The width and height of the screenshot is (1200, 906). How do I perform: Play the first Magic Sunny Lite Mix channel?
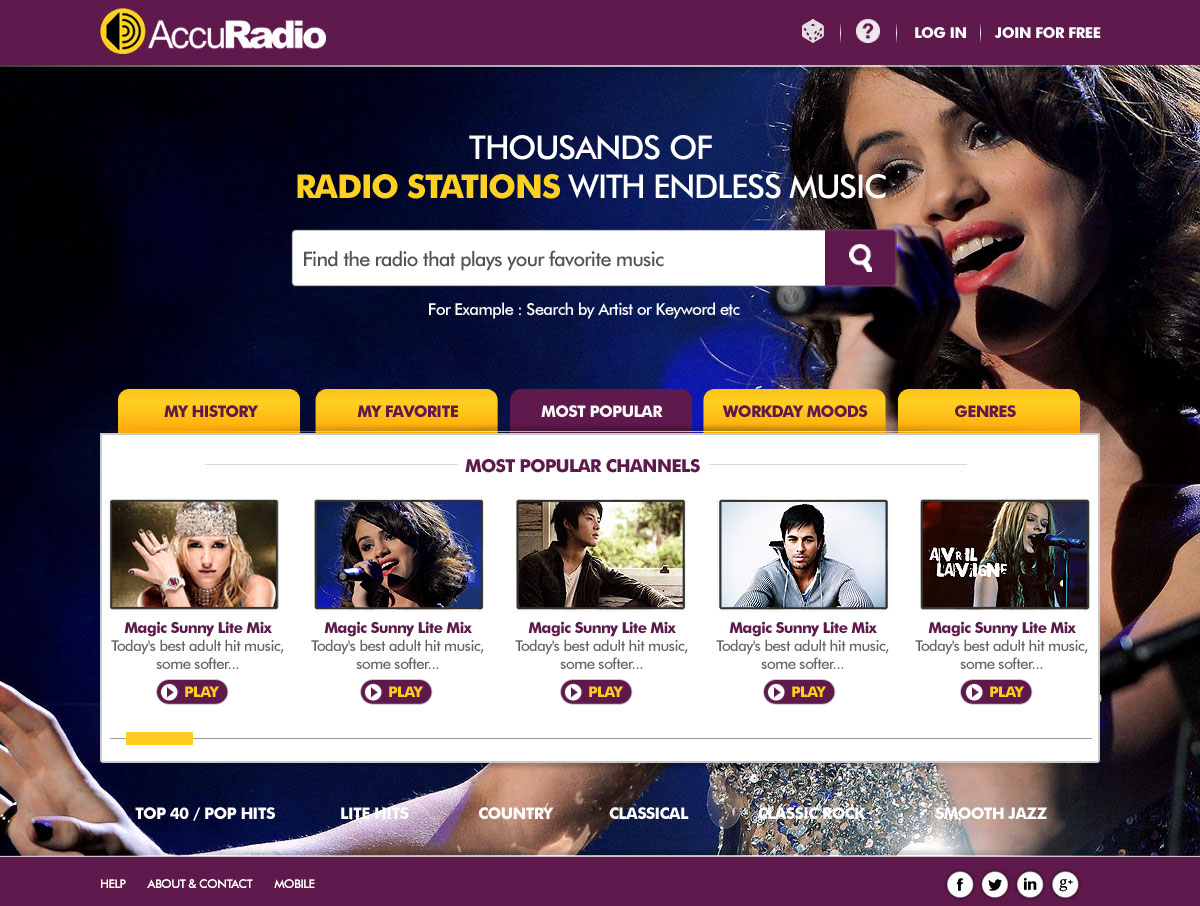192,692
